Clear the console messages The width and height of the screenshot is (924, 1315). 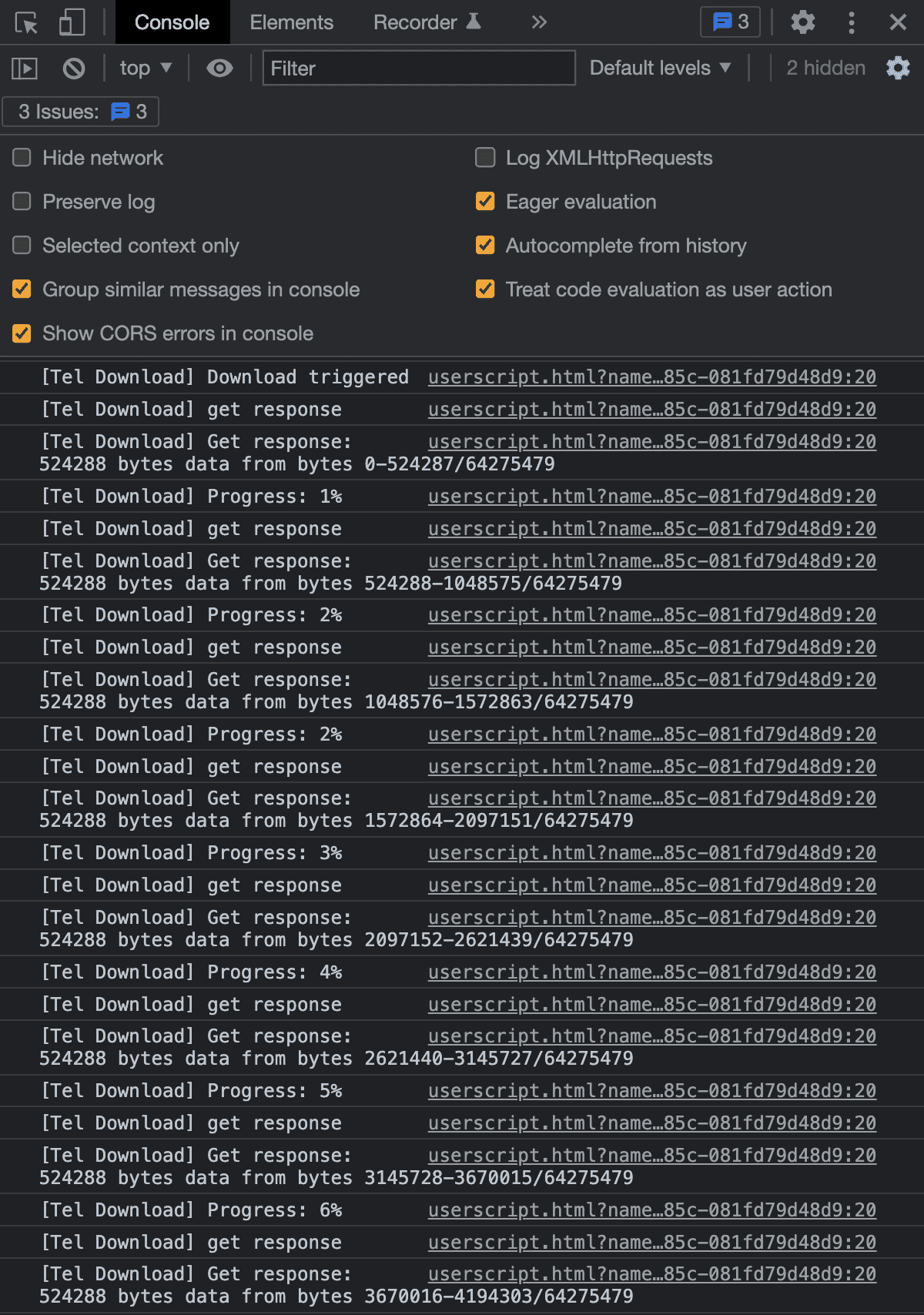point(73,68)
